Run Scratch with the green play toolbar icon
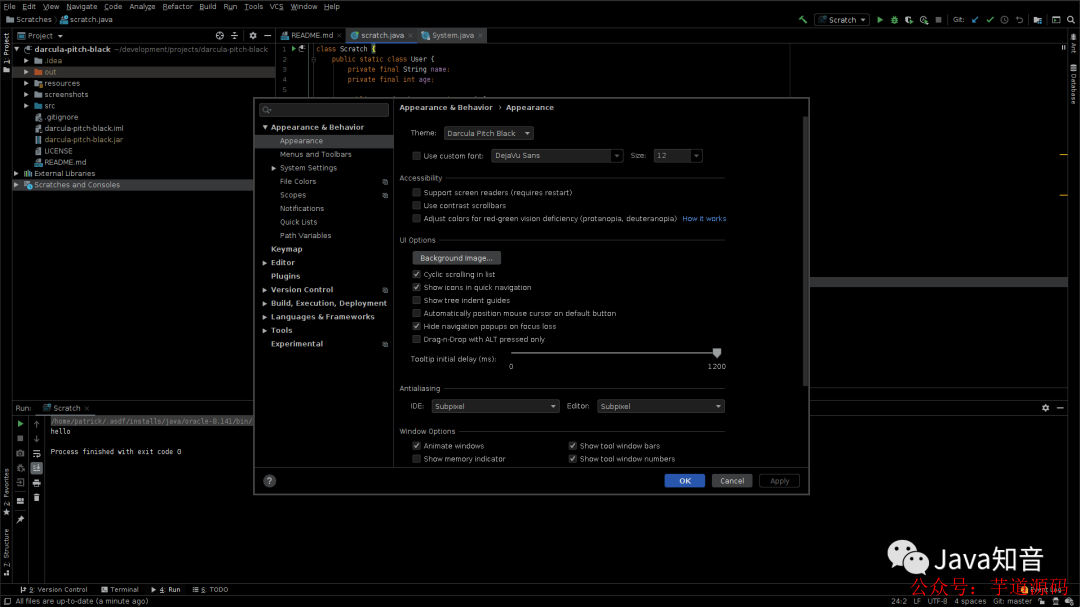The height and width of the screenshot is (607, 1080). pos(880,20)
